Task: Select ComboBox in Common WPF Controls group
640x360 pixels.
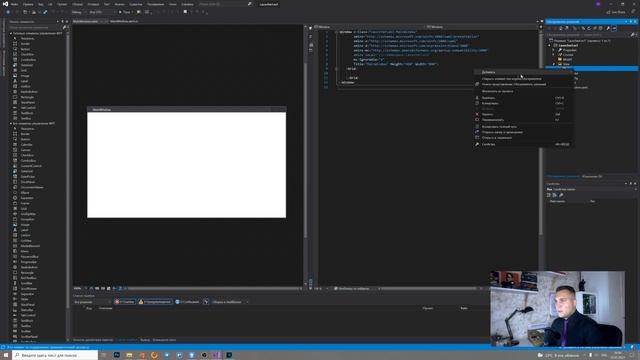Action: tap(28, 60)
